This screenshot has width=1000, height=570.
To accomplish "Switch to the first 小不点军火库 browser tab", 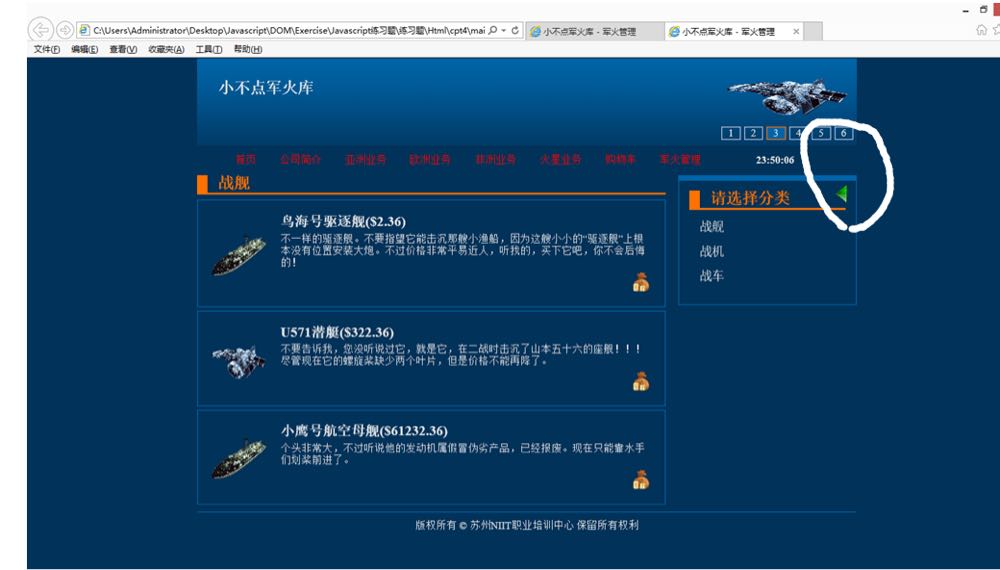I will pyautogui.click(x=594, y=31).
